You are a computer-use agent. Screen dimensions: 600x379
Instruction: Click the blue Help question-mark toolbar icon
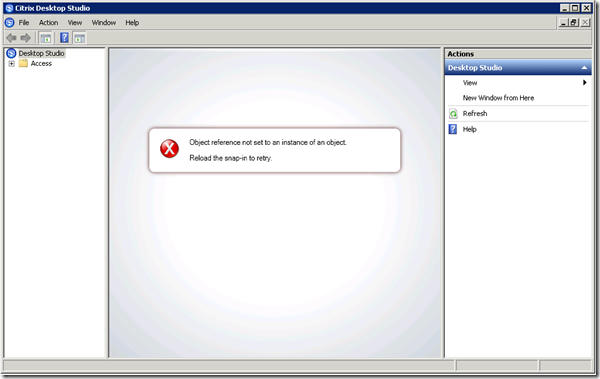coord(65,38)
